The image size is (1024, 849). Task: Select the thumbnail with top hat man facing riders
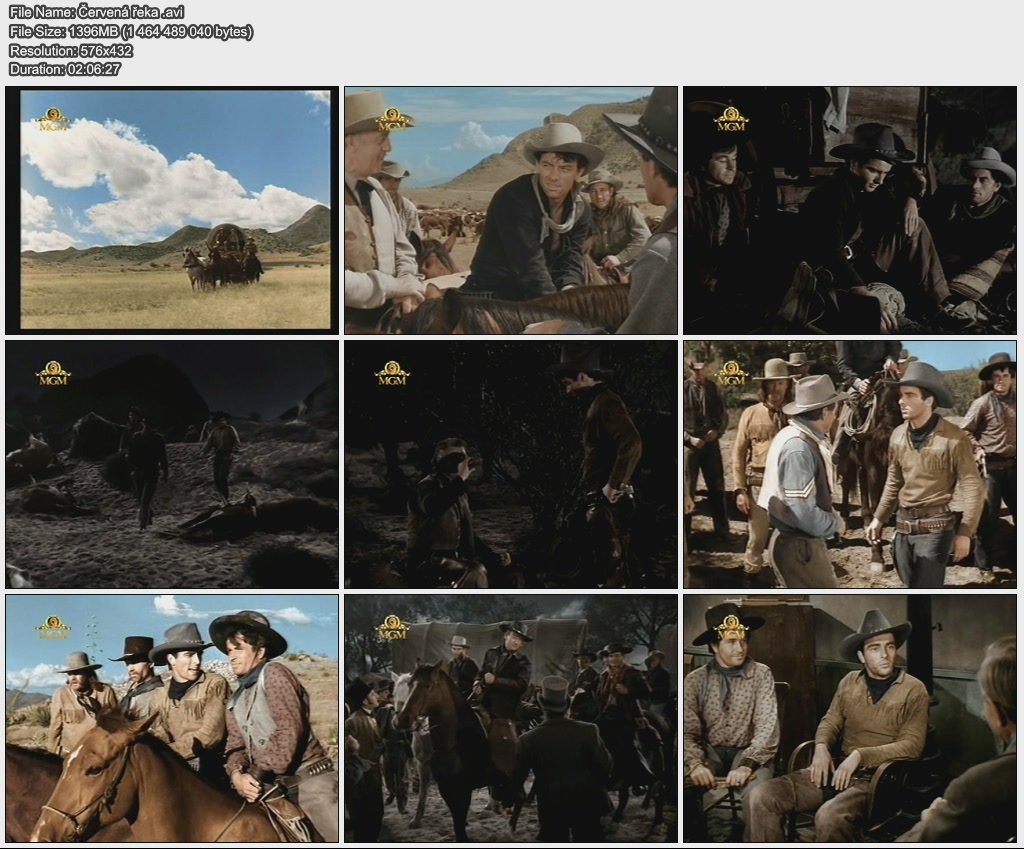pyautogui.click(x=511, y=718)
